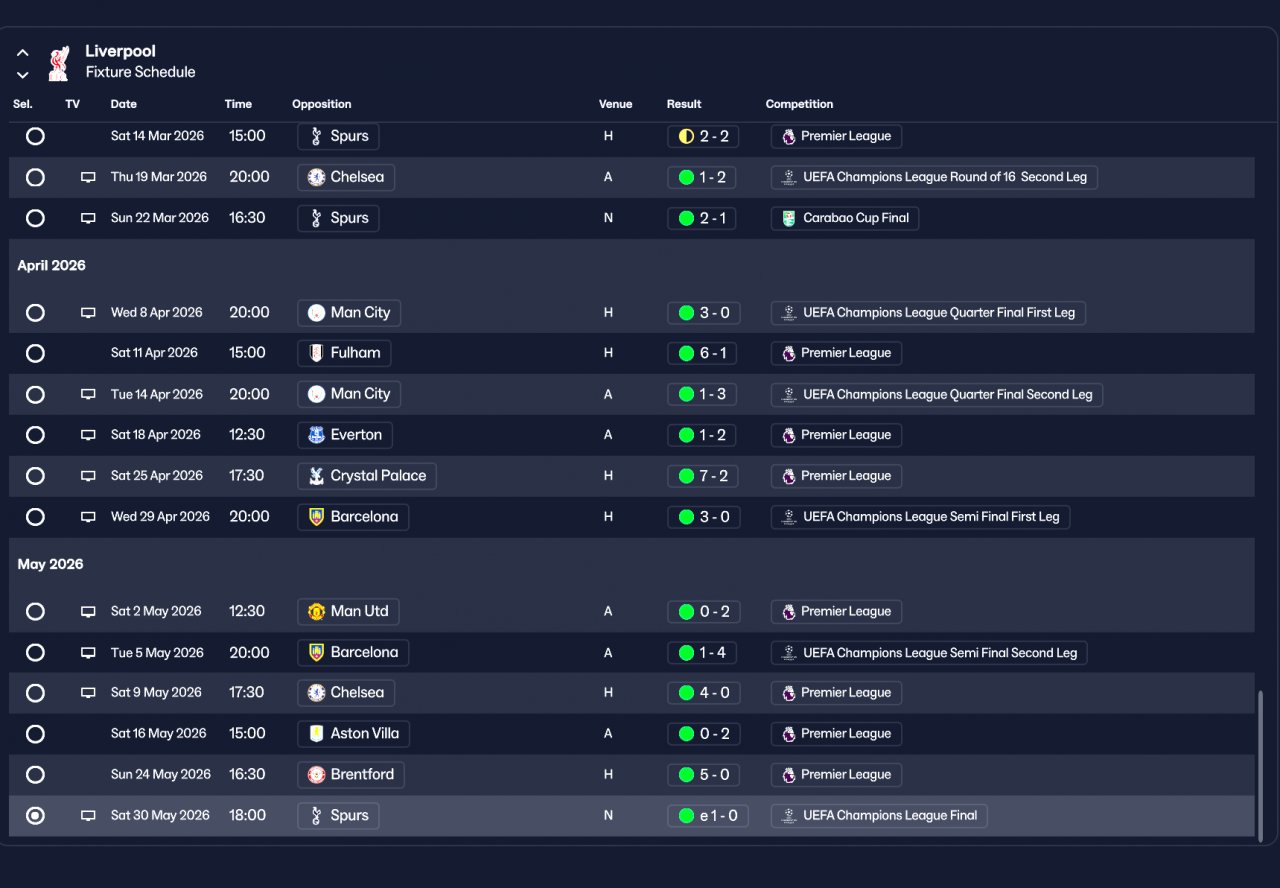This screenshot has width=1280, height=888.
Task: Select radio for Wed 8 Apr Man City fixture
Action: pyautogui.click(x=35, y=313)
